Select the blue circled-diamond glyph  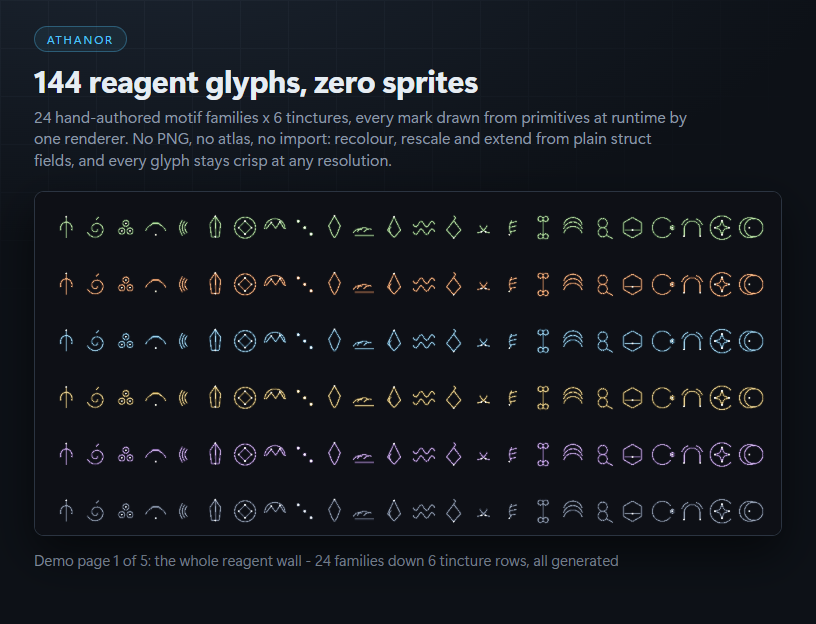pyautogui.click(x=245, y=341)
